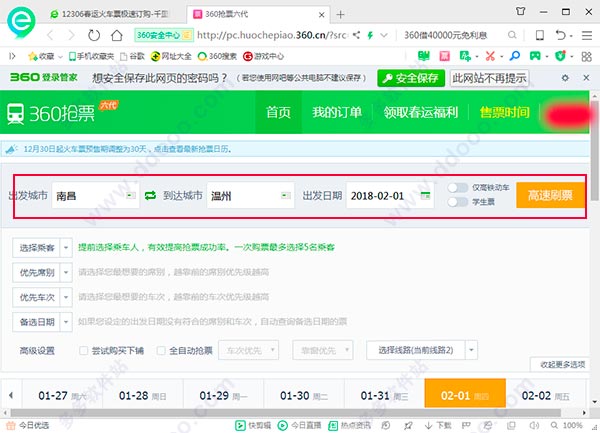Open 下载 downloads in status bar
This screenshot has height=433, width=600.
tap(438, 425)
